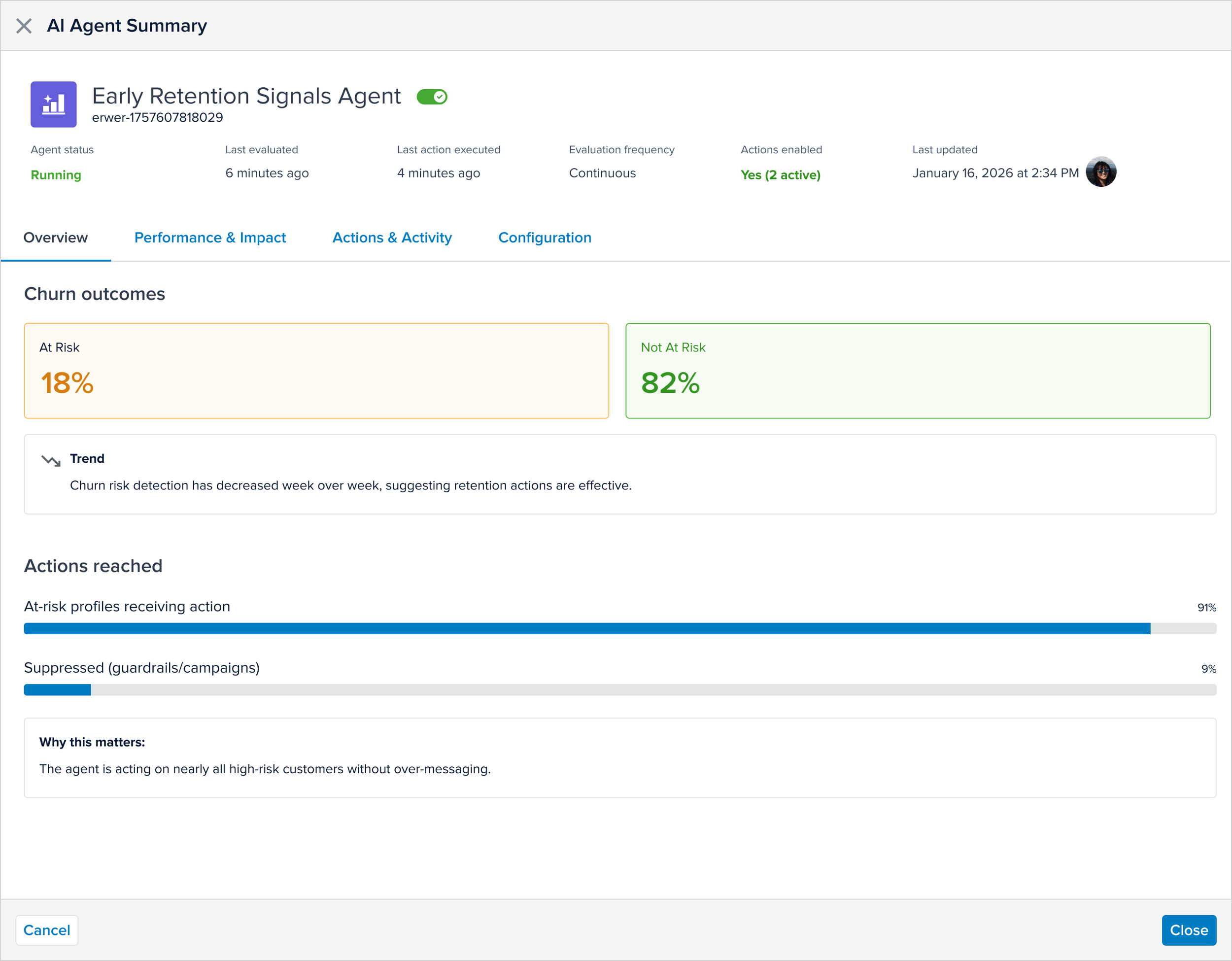Click the Not At Risk 82% card
This screenshot has height=961, width=1232.
click(918, 371)
